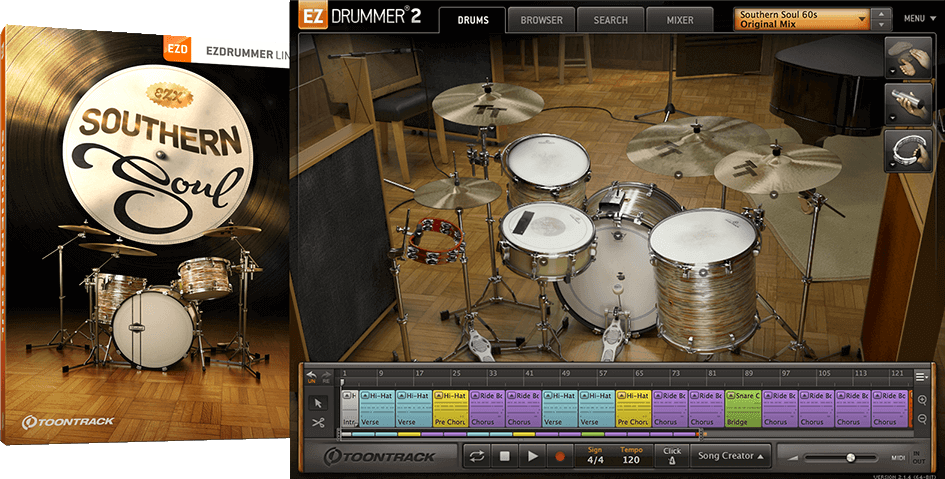The width and height of the screenshot is (945, 479).
Task: Zoom out on the song track
Action: click(x=922, y=419)
